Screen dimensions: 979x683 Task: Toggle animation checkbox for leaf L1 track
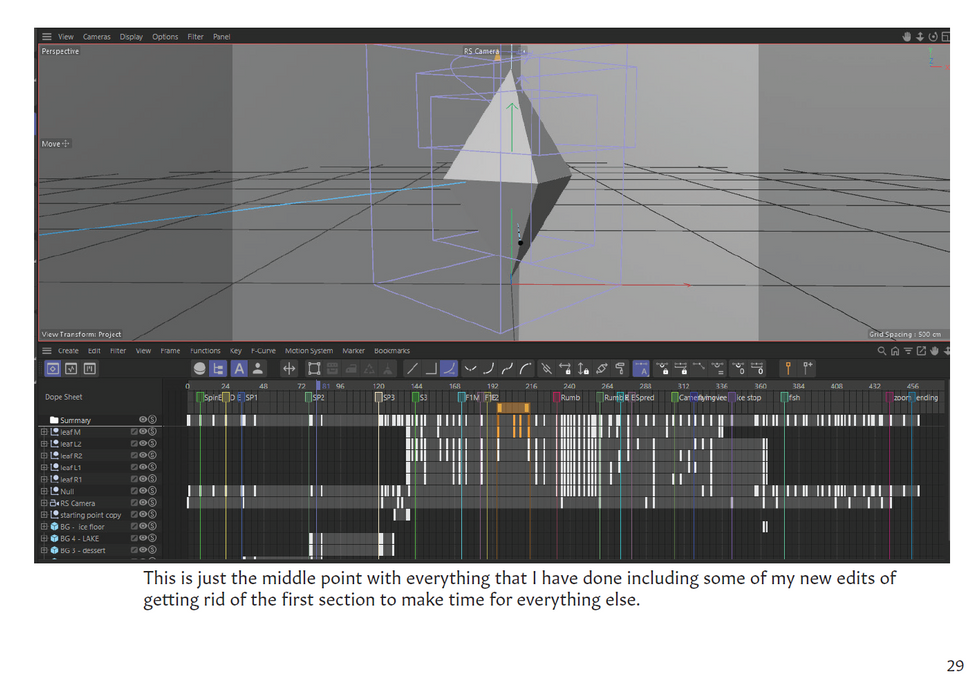click(134, 468)
